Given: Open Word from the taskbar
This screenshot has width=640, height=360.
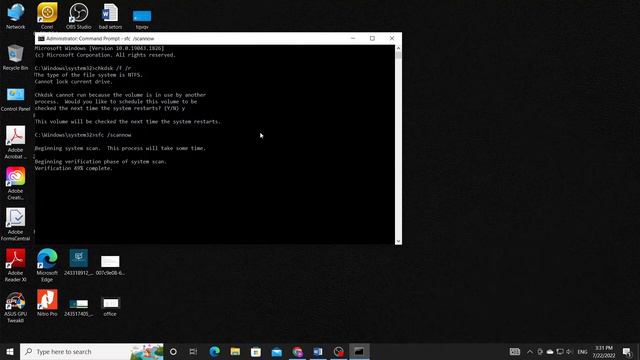Looking at the screenshot, I should pos(318,351).
